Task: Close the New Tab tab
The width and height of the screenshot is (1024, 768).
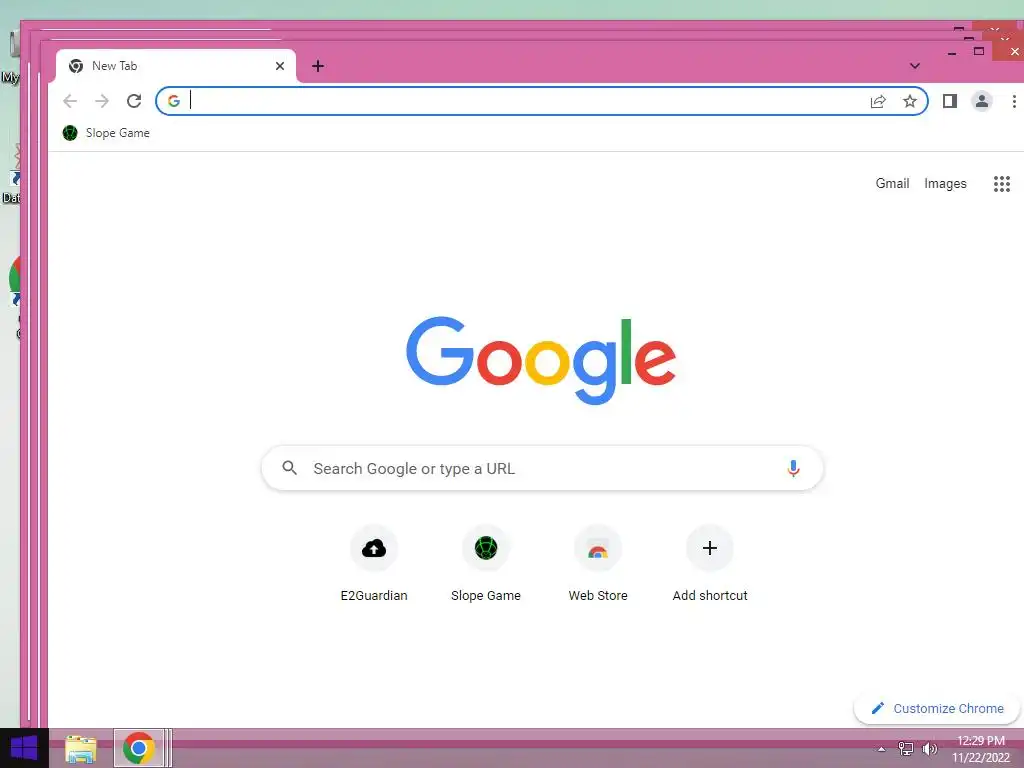Action: point(280,66)
